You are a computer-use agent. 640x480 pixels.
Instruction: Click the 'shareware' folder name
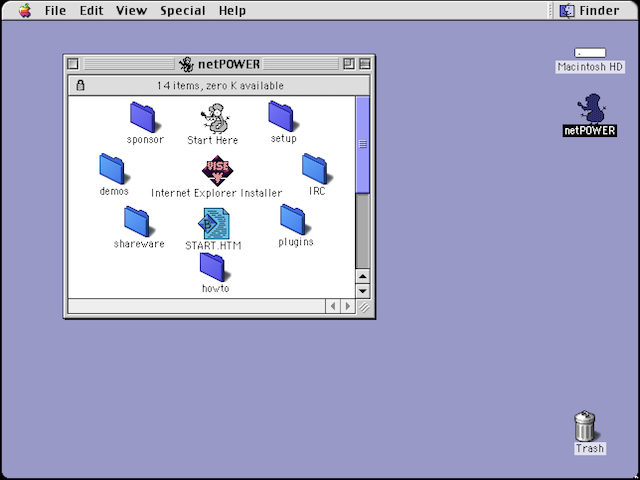(139, 244)
